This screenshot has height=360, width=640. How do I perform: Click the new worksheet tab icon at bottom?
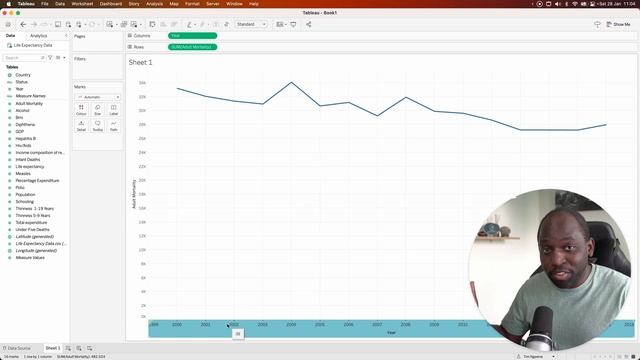68,348
